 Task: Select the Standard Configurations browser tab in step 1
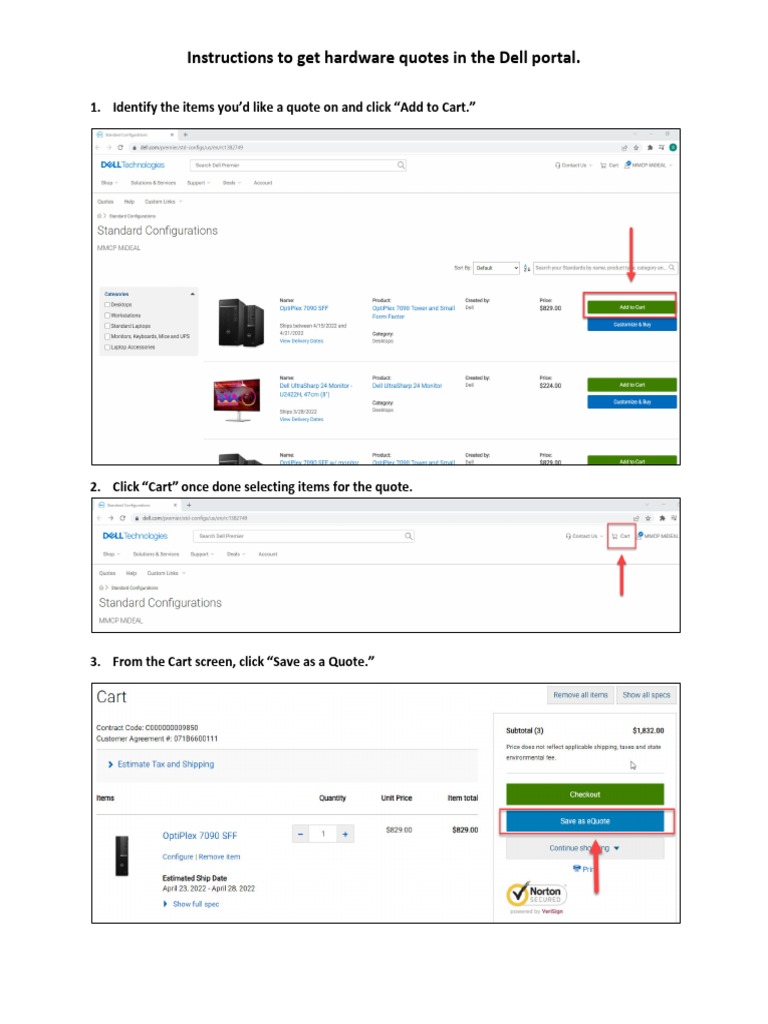(x=134, y=135)
